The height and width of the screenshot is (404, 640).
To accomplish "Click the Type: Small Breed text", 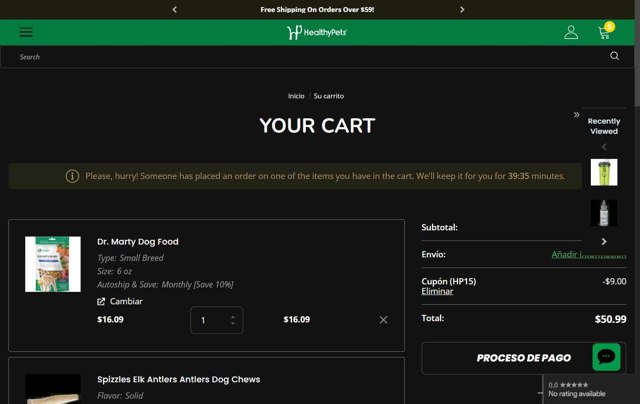I will (x=130, y=258).
